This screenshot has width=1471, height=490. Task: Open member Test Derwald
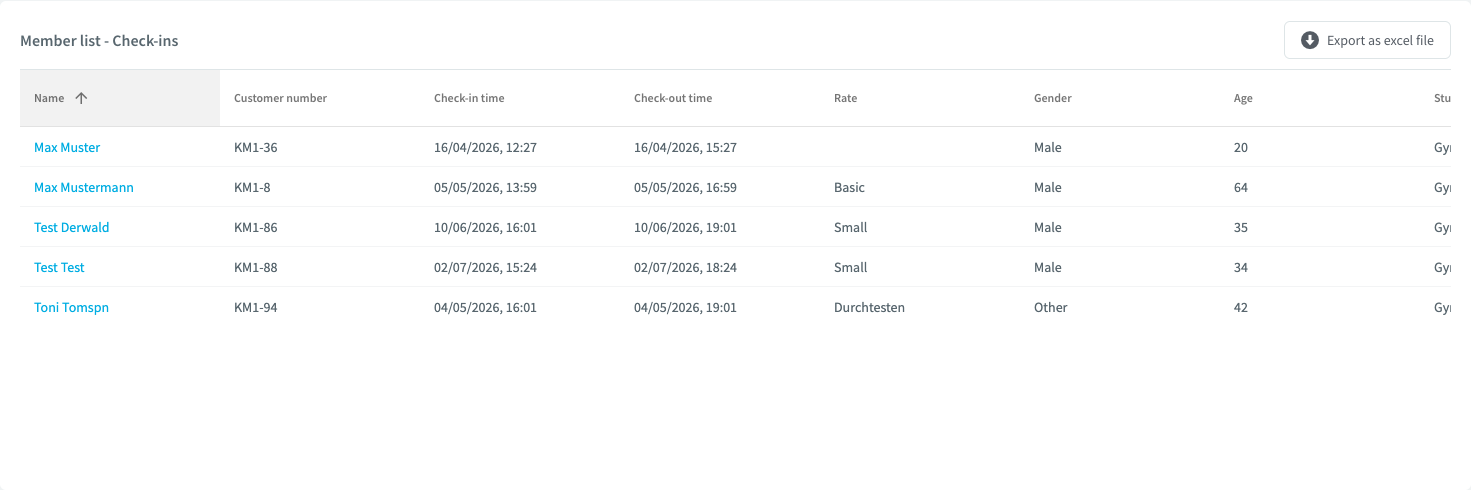72,227
